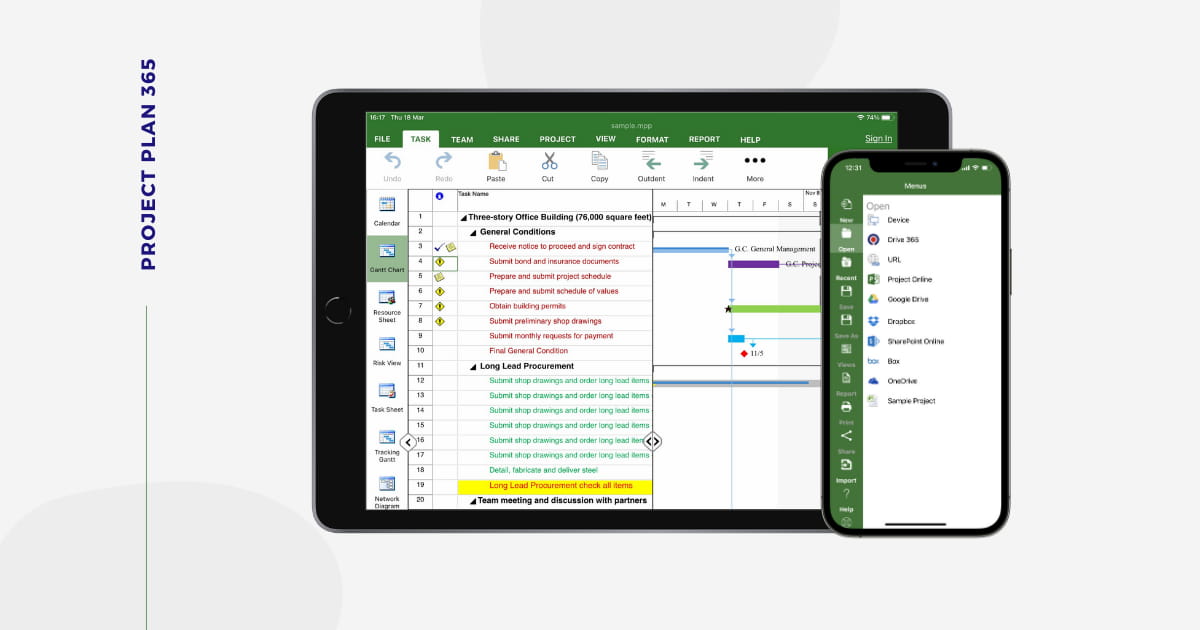Open the Resource Sheet view

tap(387, 305)
